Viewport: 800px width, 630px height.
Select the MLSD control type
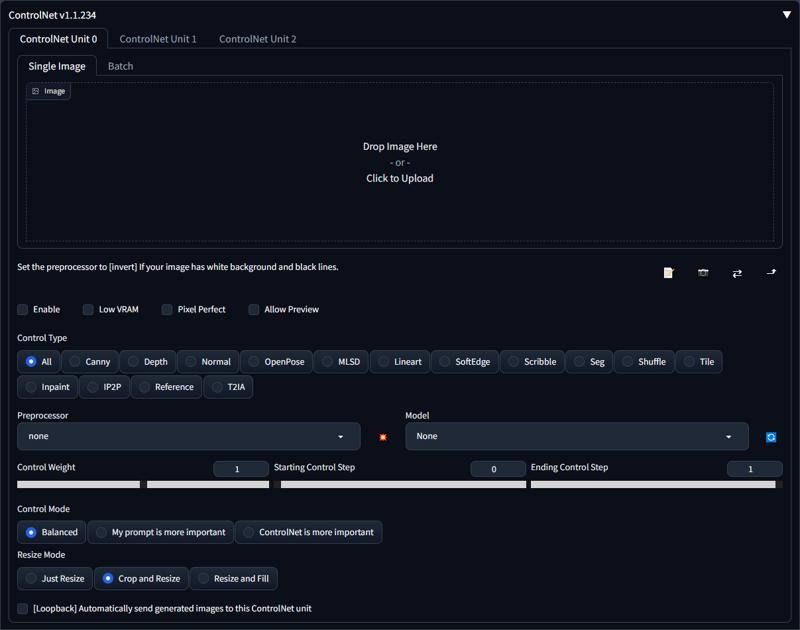pyautogui.click(x=341, y=362)
